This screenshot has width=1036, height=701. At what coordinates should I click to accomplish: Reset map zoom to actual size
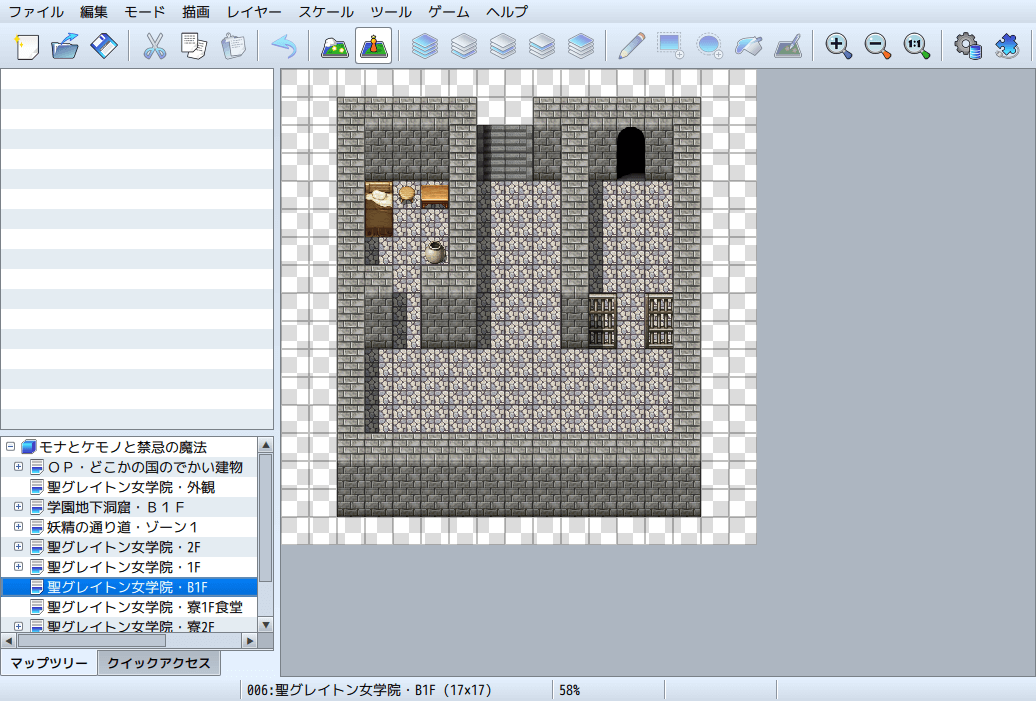[916, 45]
